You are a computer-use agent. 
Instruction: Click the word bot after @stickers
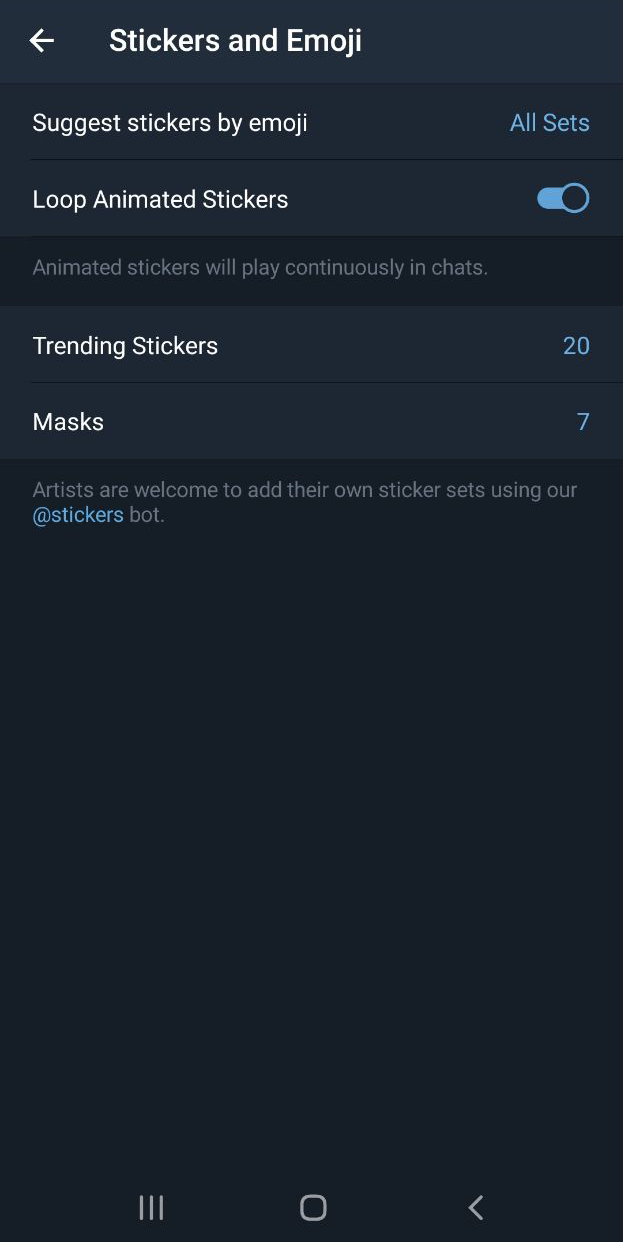[146, 516]
